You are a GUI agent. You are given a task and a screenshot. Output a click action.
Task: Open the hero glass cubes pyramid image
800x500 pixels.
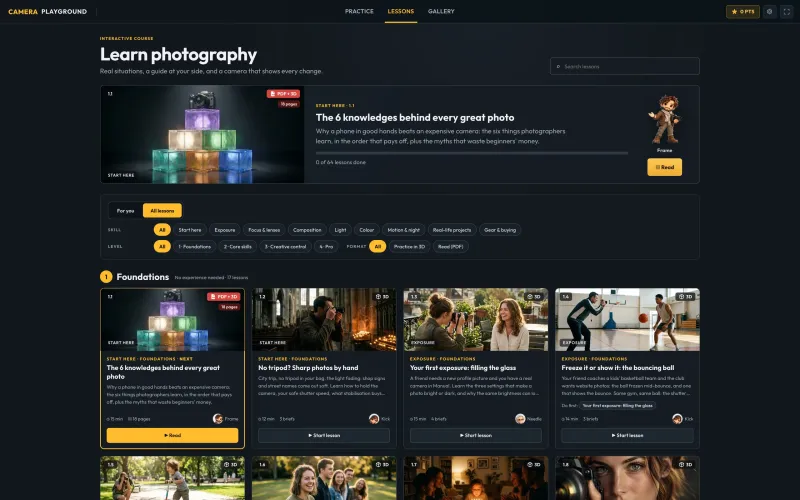click(x=203, y=134)
